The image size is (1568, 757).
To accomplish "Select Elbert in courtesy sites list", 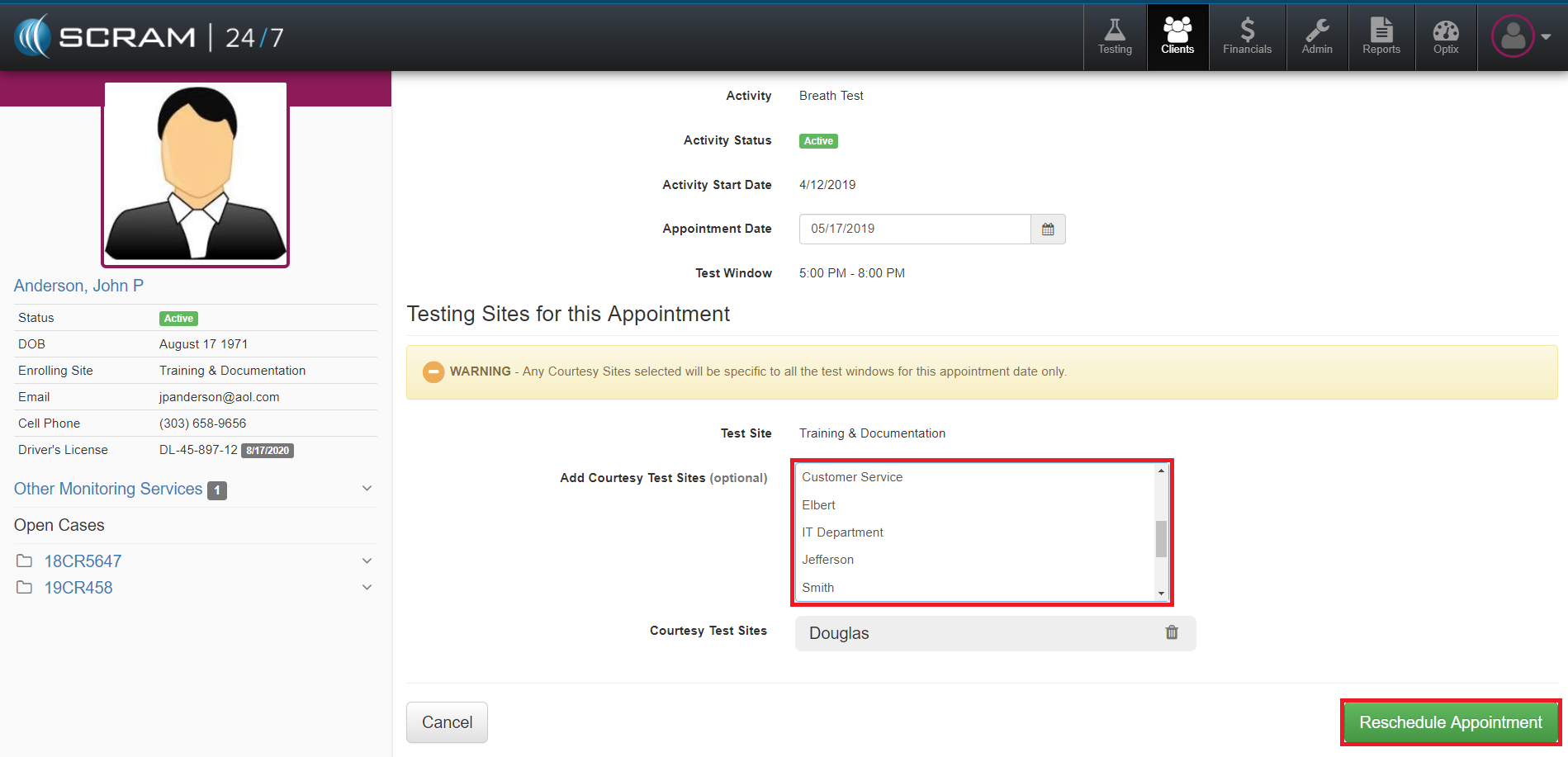I will click(x=818, y=505).
